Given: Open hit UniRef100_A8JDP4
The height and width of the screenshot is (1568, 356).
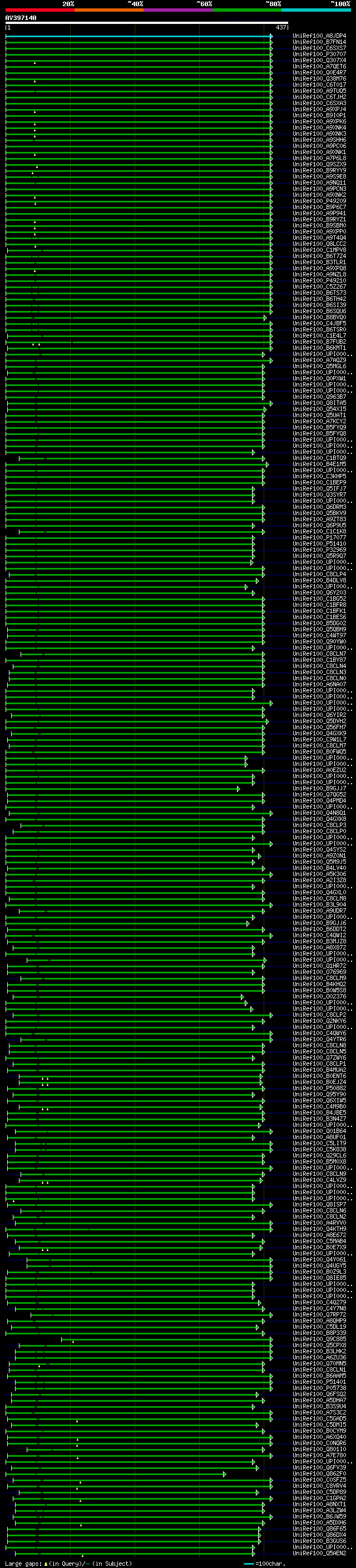Looking at the screenshot, I should 319,36.
